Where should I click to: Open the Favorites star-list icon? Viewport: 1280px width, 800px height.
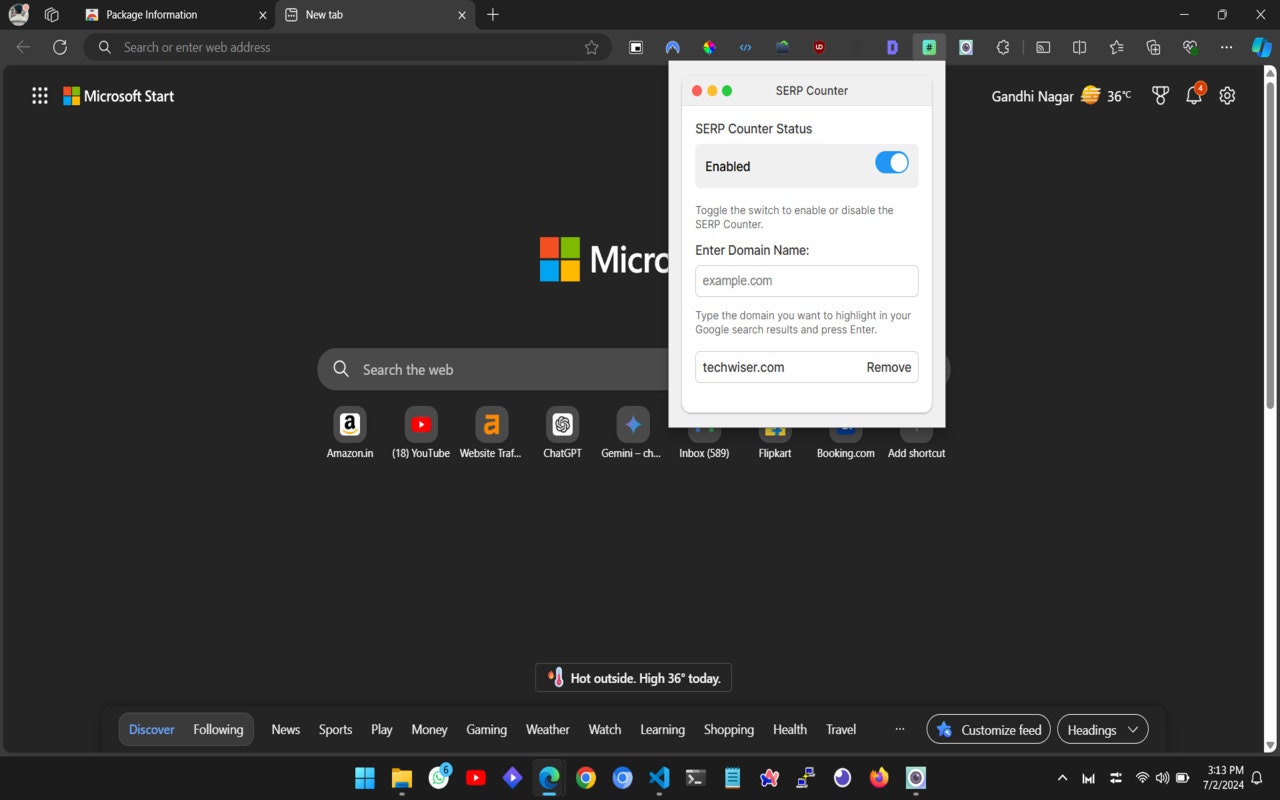click(x=1116, y=47)
